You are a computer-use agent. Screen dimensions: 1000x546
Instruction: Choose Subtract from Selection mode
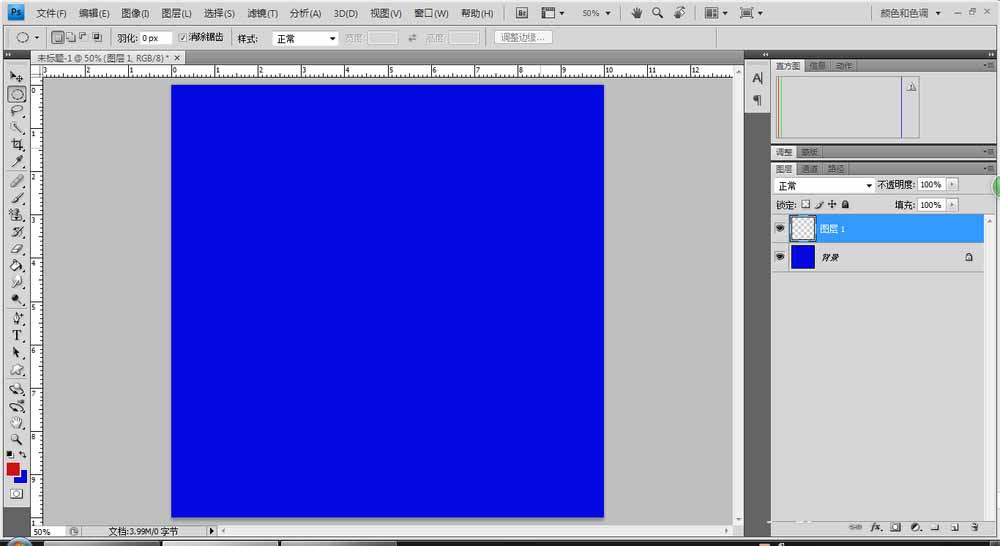tap(83, 38)
